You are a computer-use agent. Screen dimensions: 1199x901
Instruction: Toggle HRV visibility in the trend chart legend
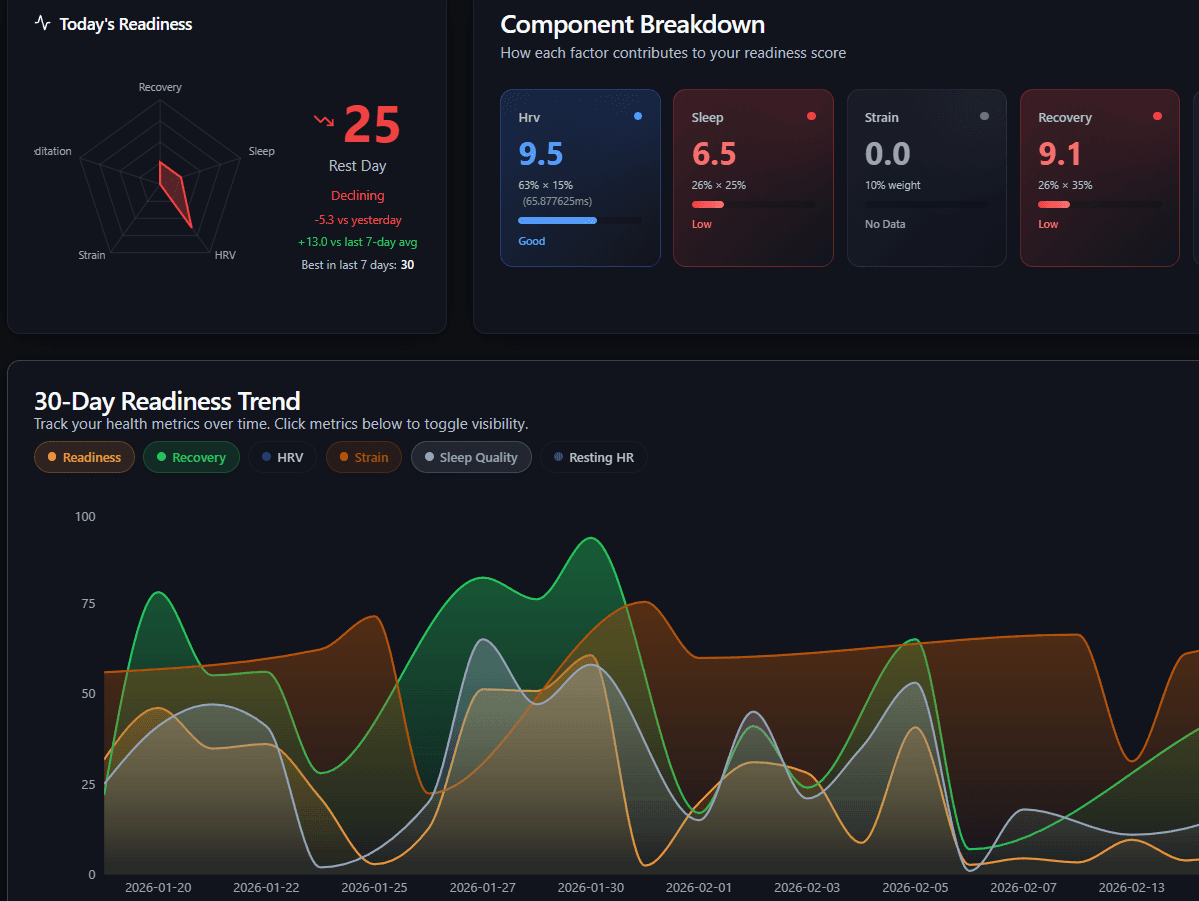pyautogui.click(x=283, y=457)
